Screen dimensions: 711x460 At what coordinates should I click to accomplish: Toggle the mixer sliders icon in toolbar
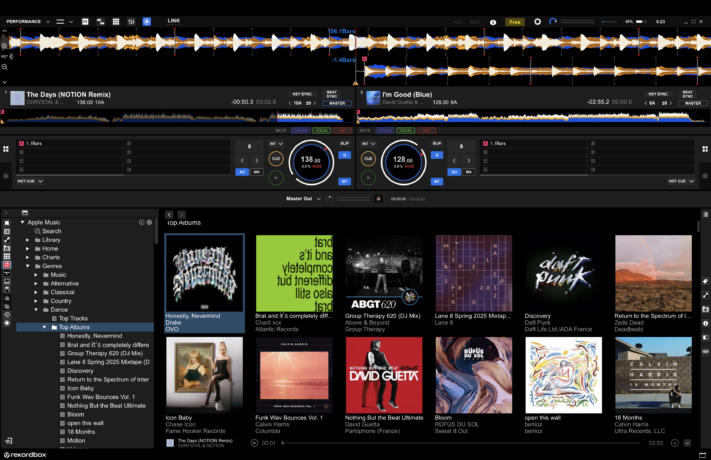pyautogui.click(x=131, y=21)
